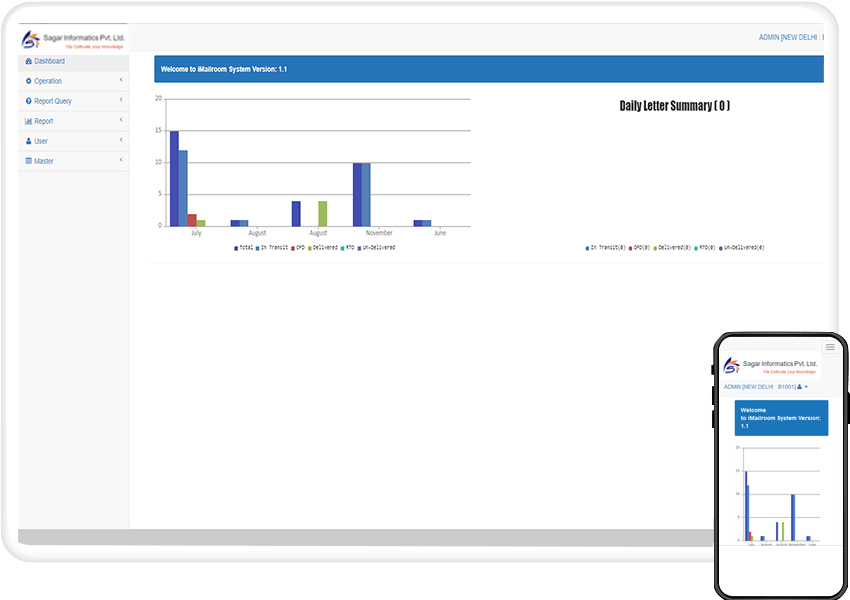Click the July red OFD bar
Viewport: 850px width, 600px height.
tap(192, 220)
